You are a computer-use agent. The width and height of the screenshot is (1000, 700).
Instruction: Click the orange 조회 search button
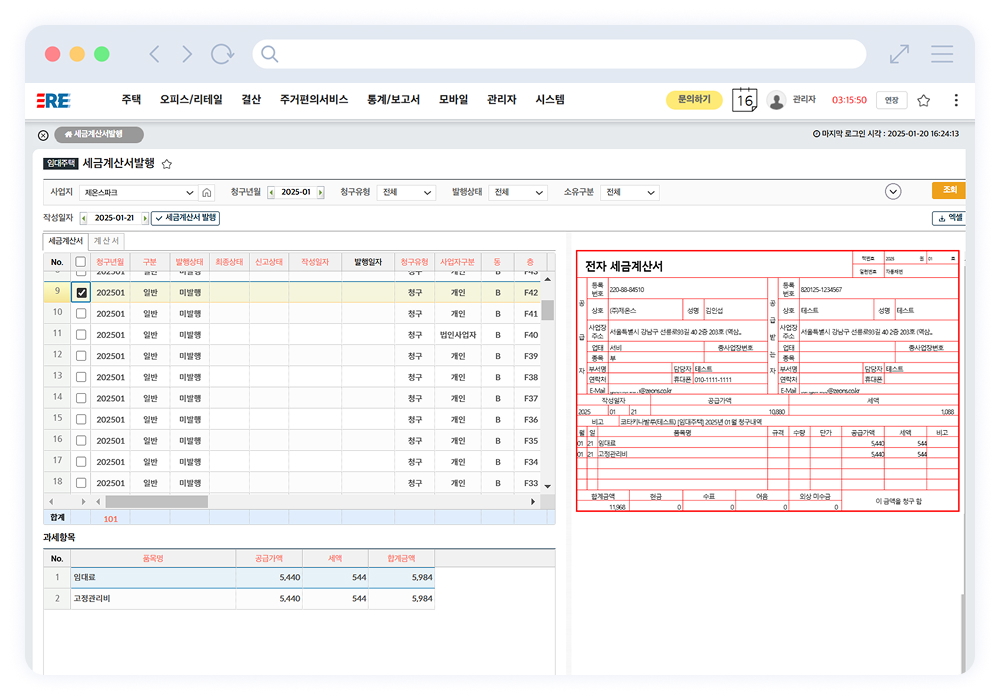pyautogui.click(x=948, y=190)
